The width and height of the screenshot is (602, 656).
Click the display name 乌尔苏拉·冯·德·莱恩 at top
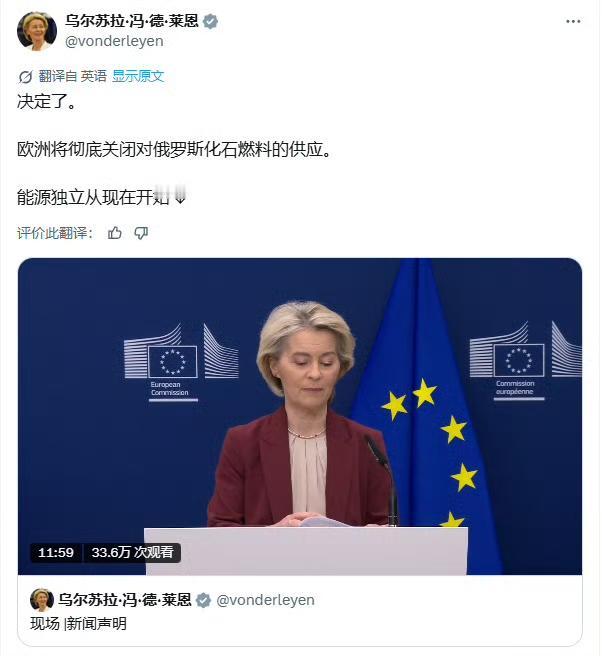tap(131, 21)
